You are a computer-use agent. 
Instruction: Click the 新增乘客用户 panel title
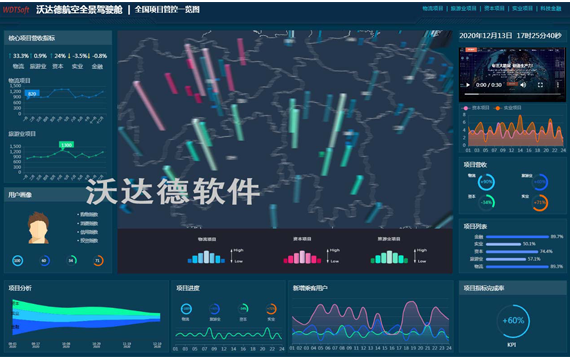(x=310, y=288)
